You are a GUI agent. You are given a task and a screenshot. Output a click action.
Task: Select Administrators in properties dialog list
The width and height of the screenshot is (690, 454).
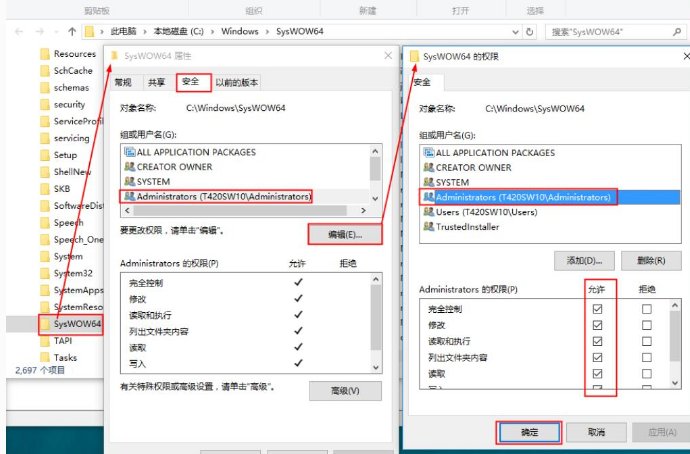tap(218, 196)
